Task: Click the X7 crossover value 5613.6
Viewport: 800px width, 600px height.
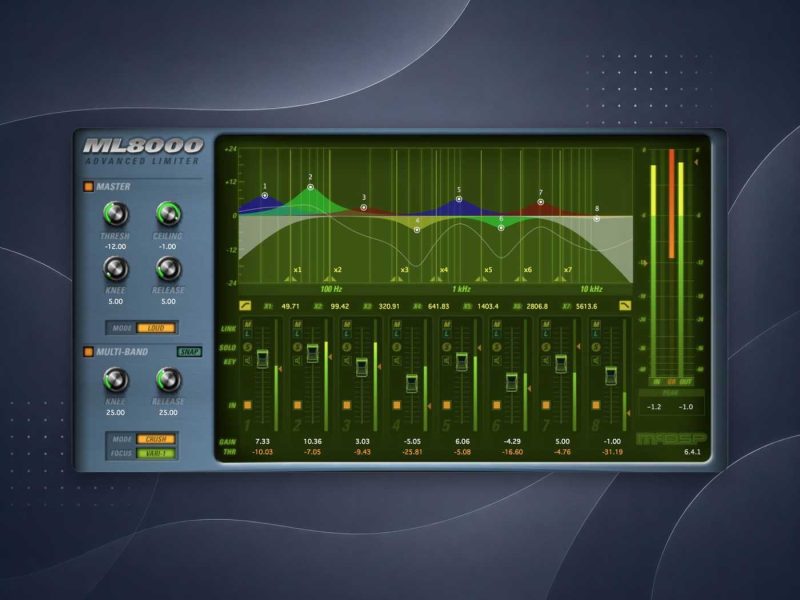Action: (x=586, y=306)
